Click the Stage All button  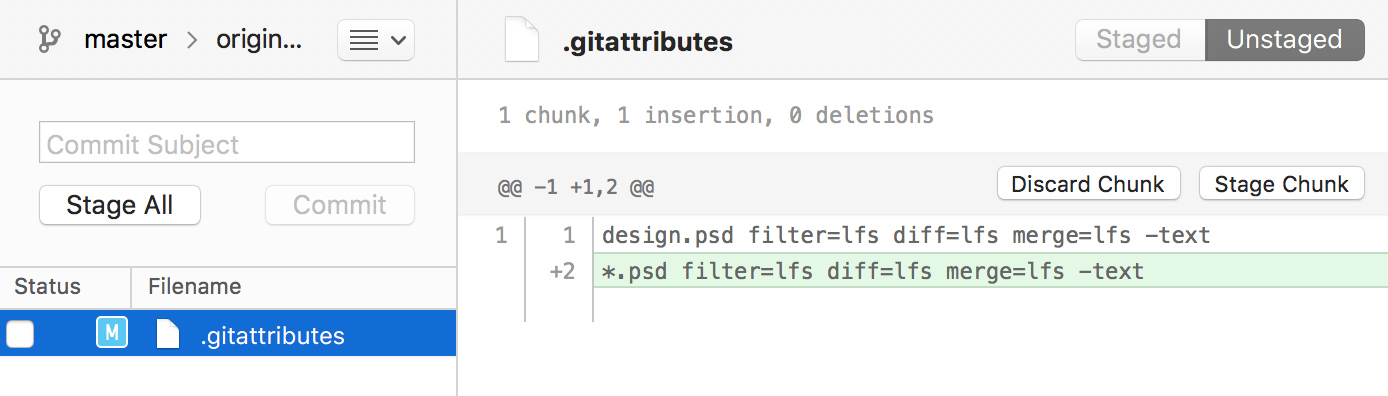pyautogui.click(x=120, y=205)
